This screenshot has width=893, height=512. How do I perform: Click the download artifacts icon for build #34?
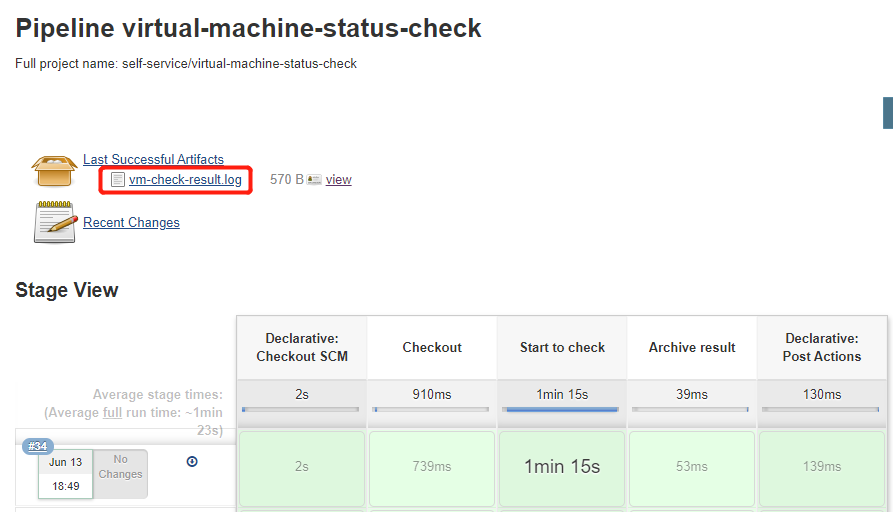click(x=192, y=461)
